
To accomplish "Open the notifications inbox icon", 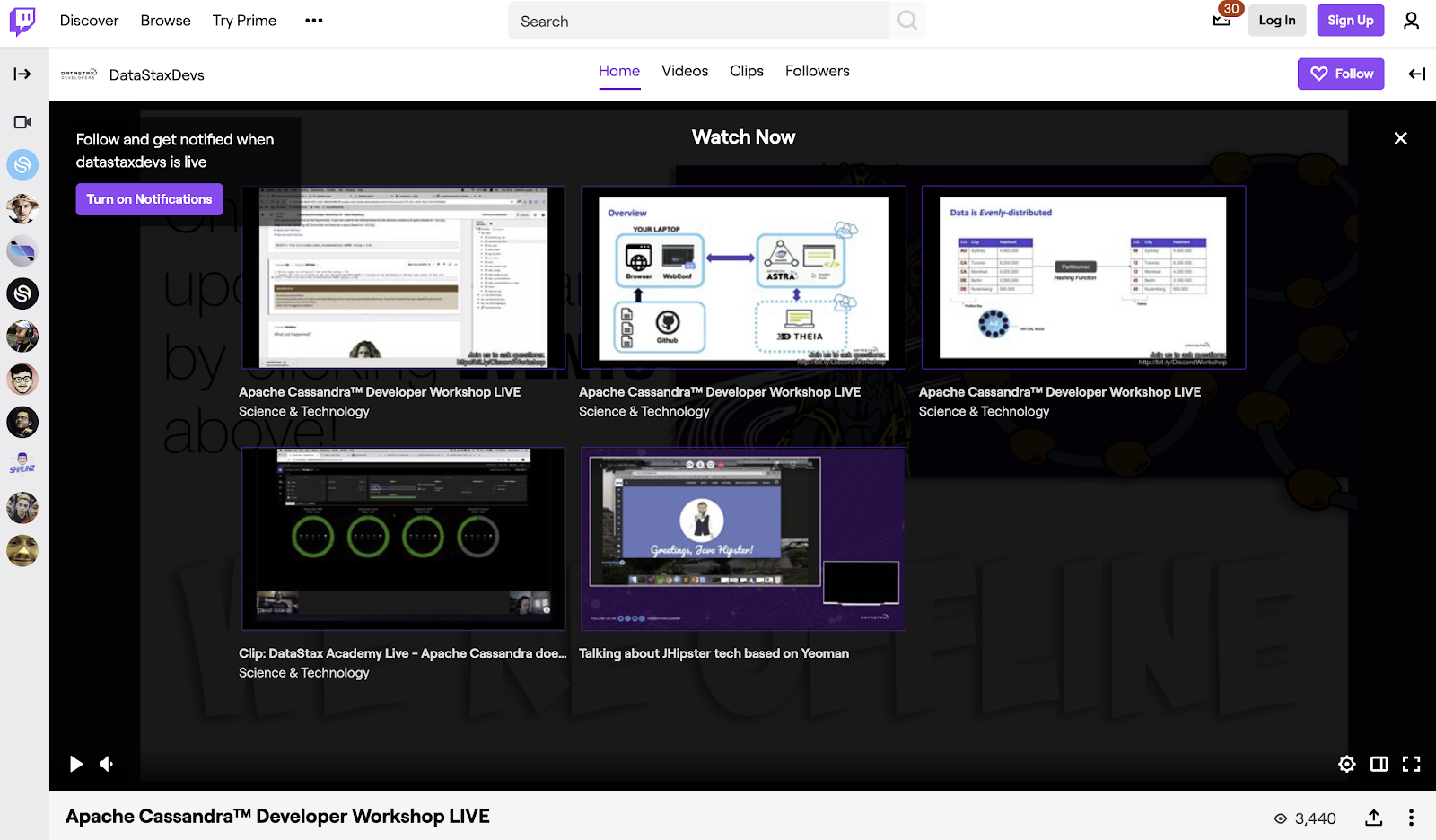I will tap(1221, 21).
